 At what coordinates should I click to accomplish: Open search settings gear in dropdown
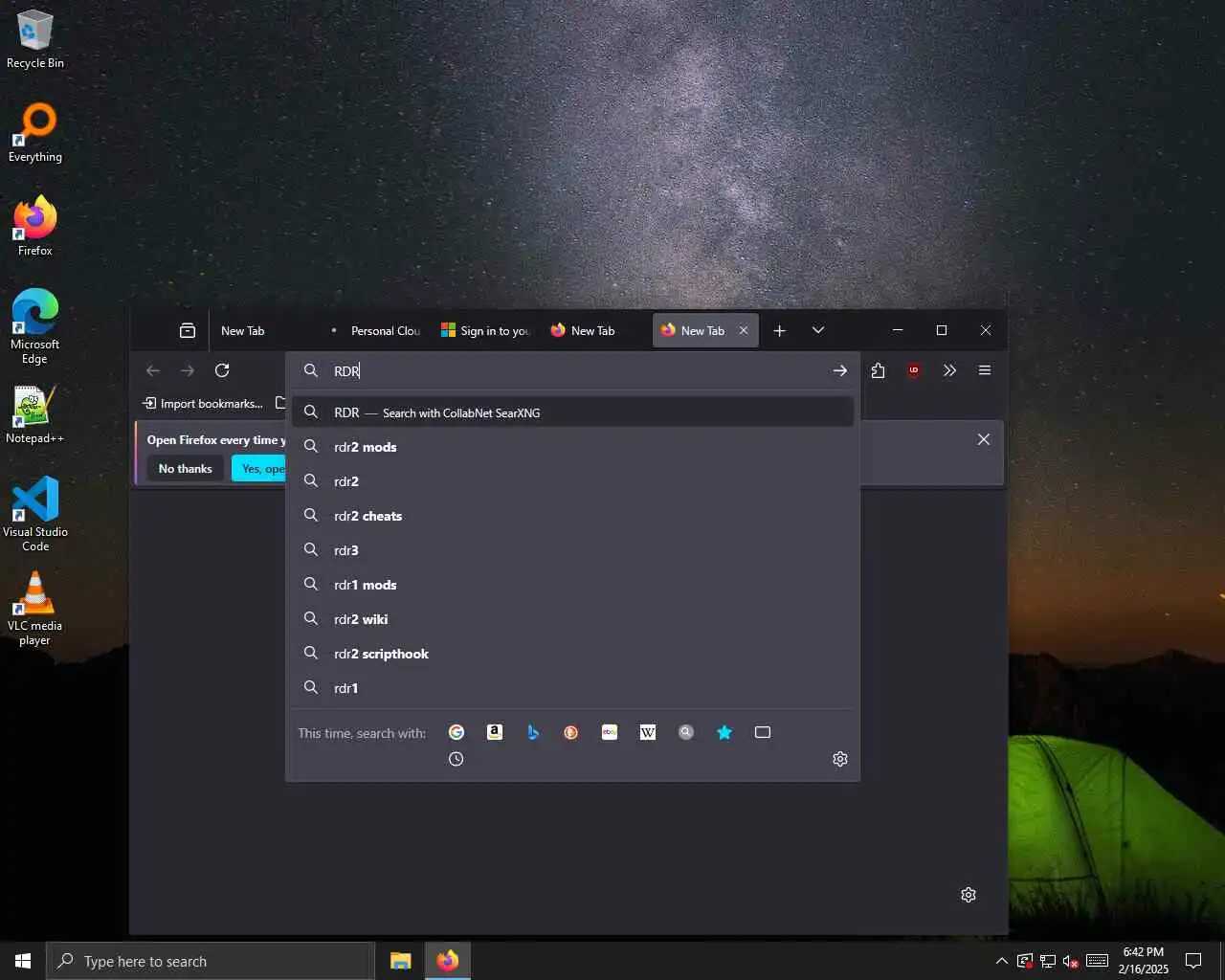(840, 759)
